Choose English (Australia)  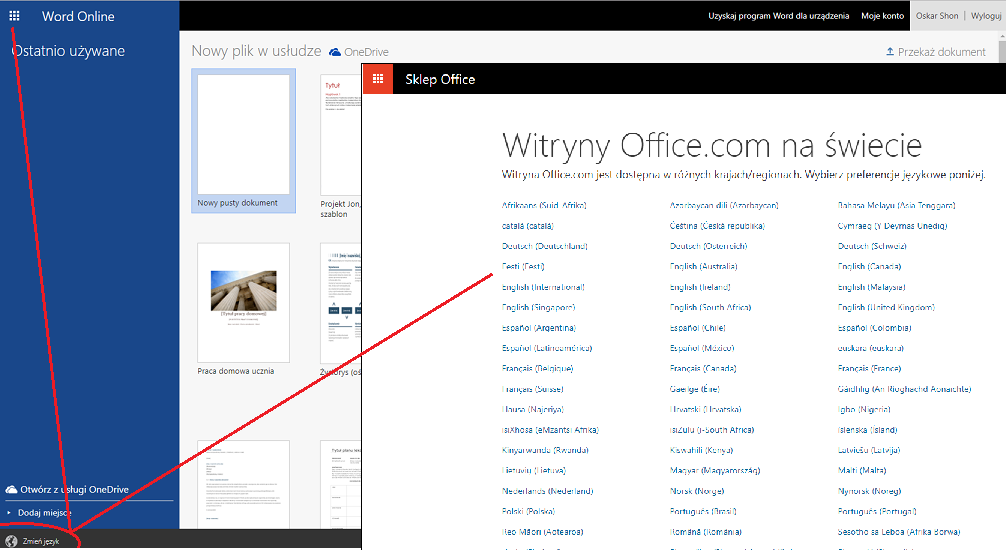(704, 266)
